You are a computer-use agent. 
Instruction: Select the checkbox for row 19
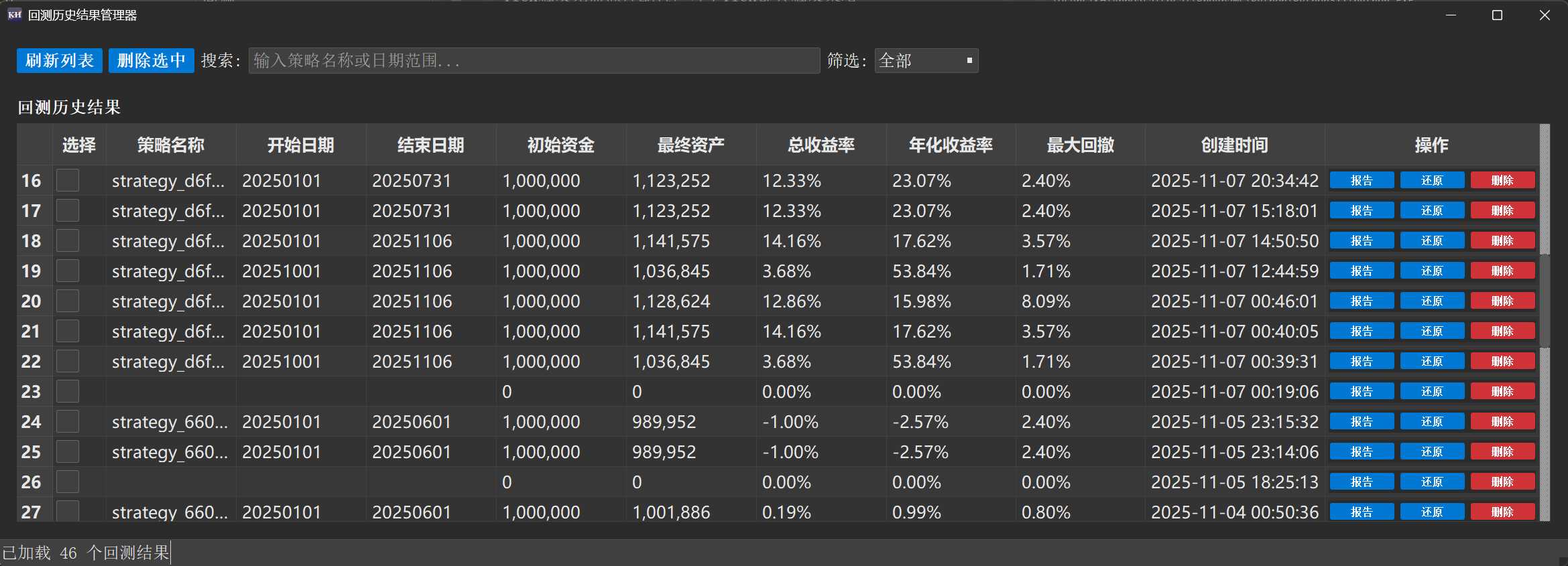68,271
